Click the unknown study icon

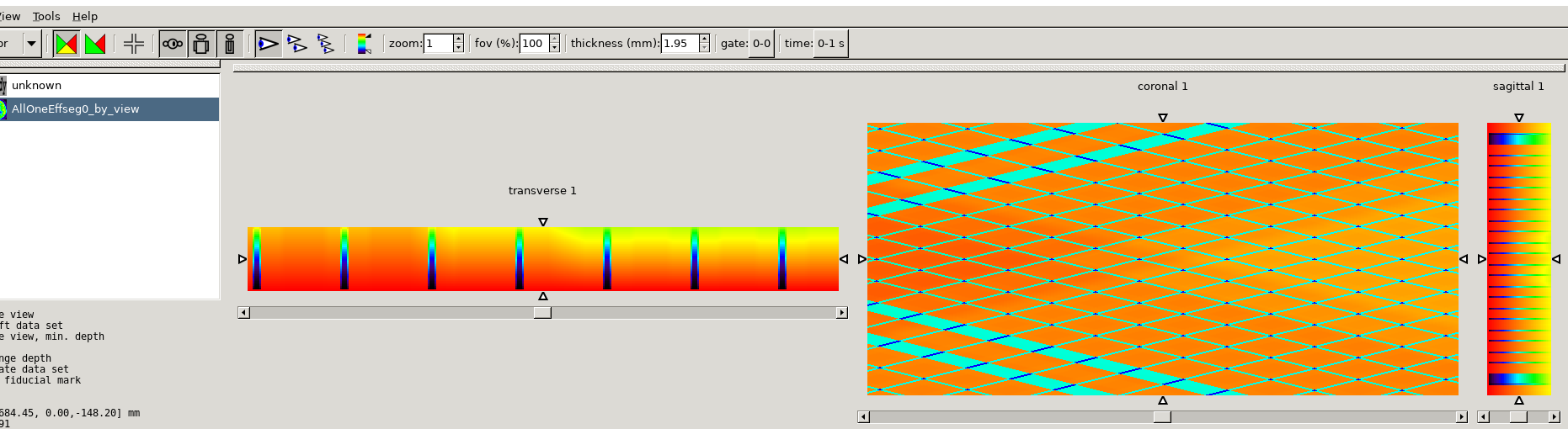pyautogui.click(x=3, y=86)
